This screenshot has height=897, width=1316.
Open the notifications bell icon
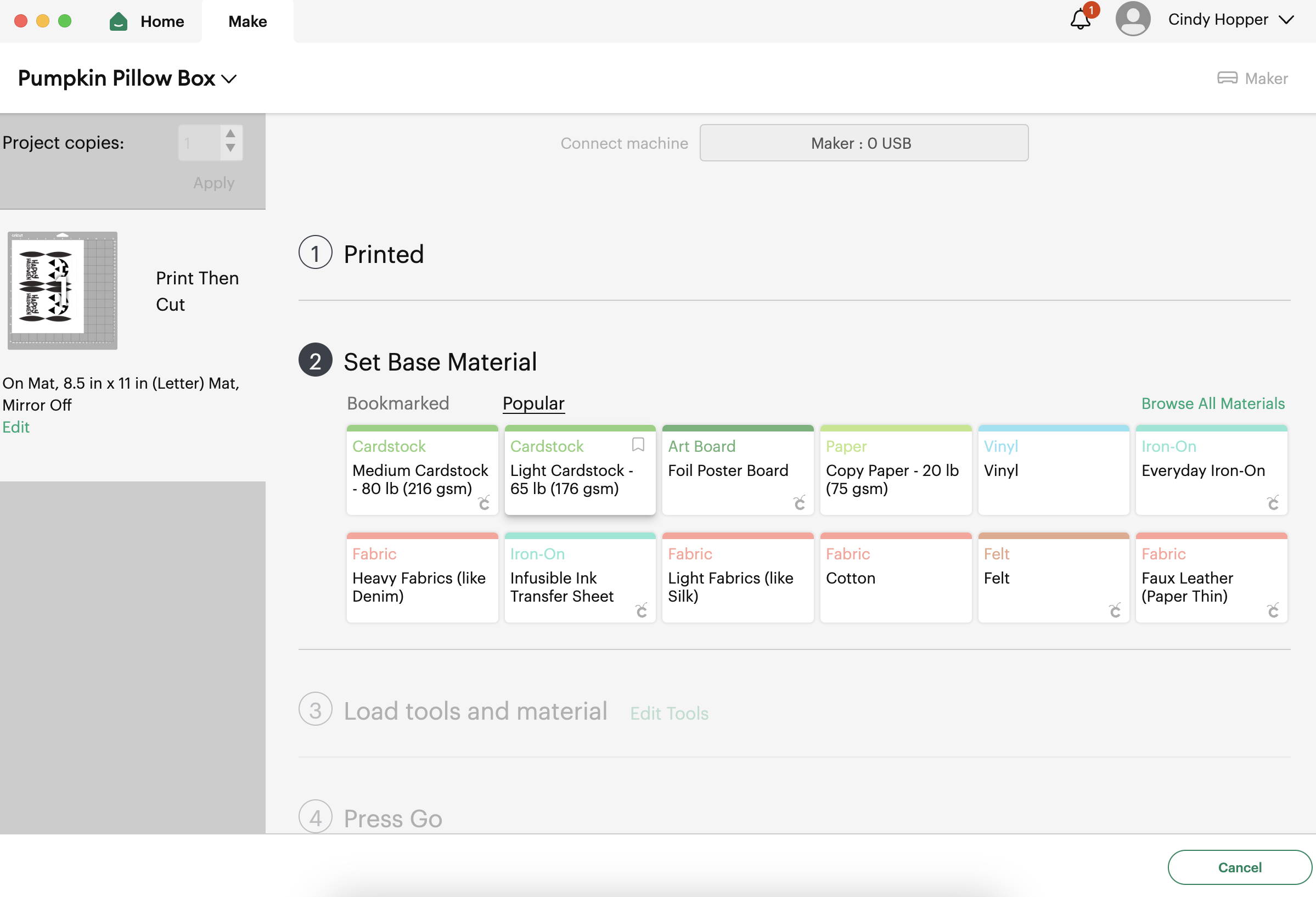pos(1081,20)
